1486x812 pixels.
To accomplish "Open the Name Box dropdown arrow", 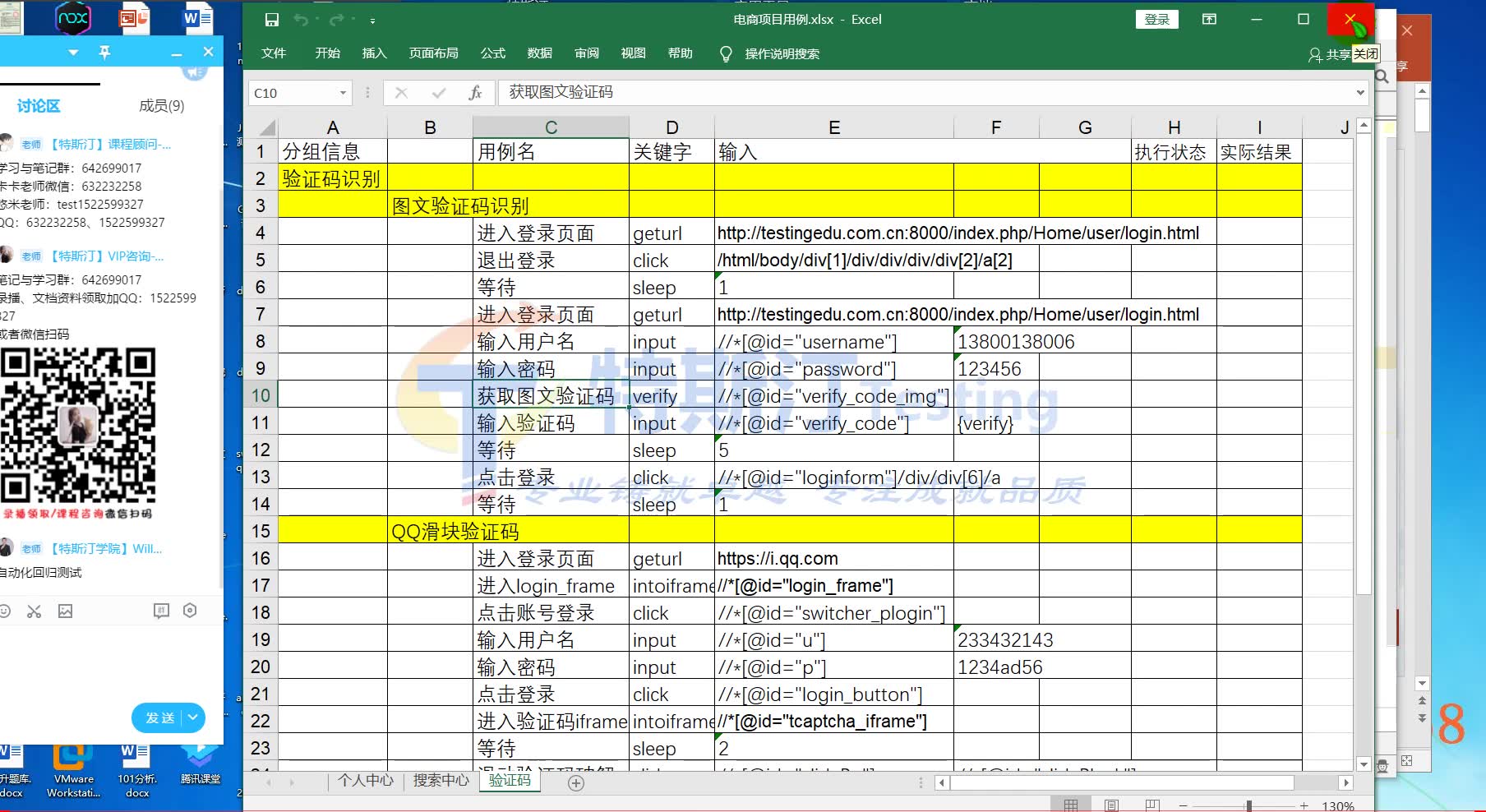I will 343,93.
